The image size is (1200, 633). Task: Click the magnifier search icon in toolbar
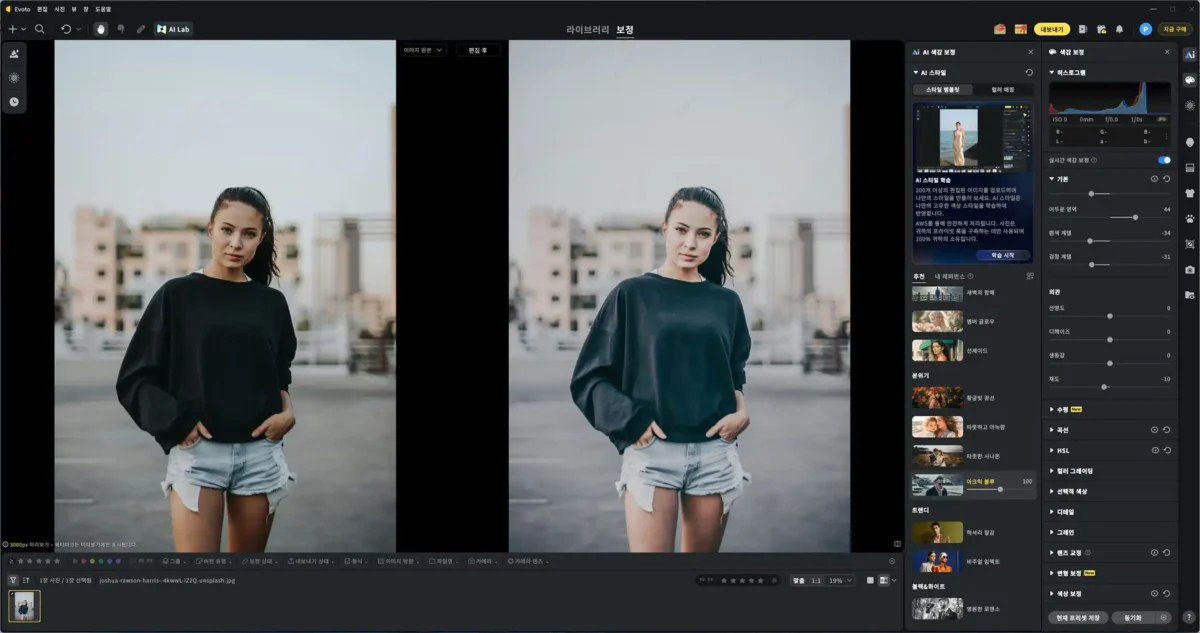pyautogui.click(x=40, y=29)
